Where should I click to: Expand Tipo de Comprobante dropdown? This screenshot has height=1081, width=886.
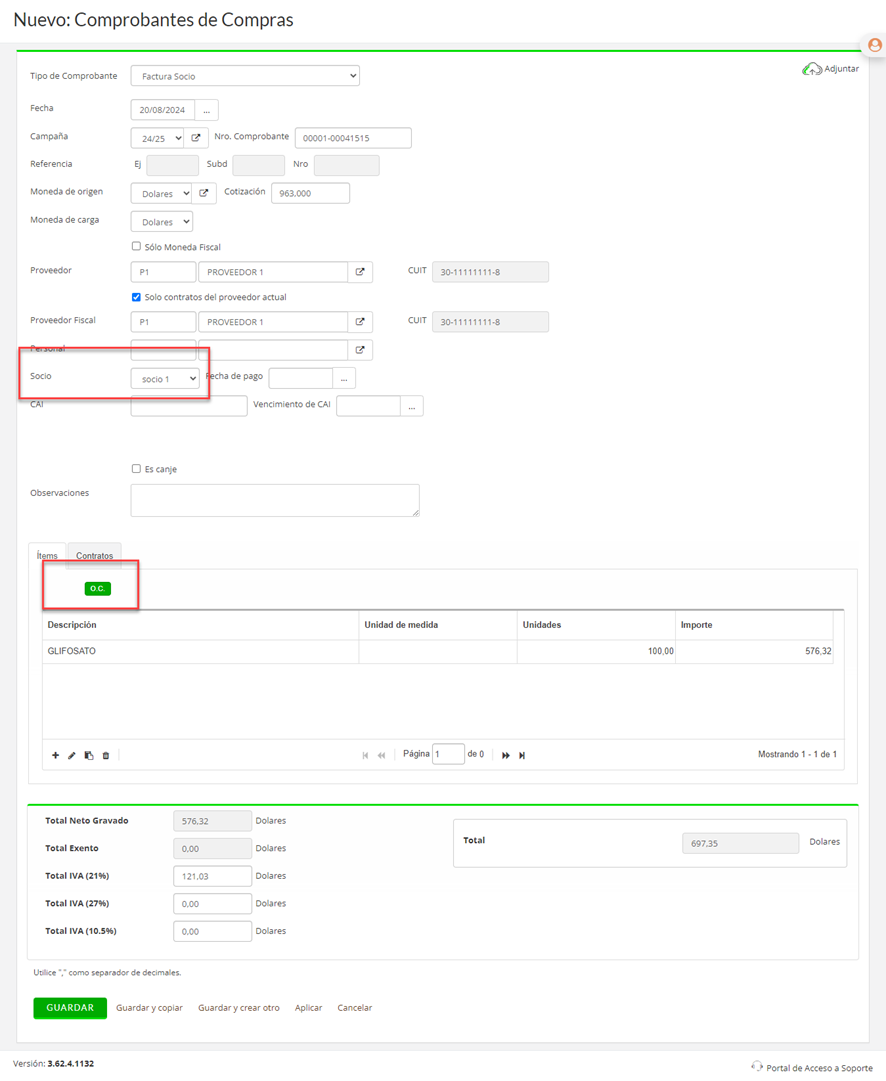pos(245,76)
